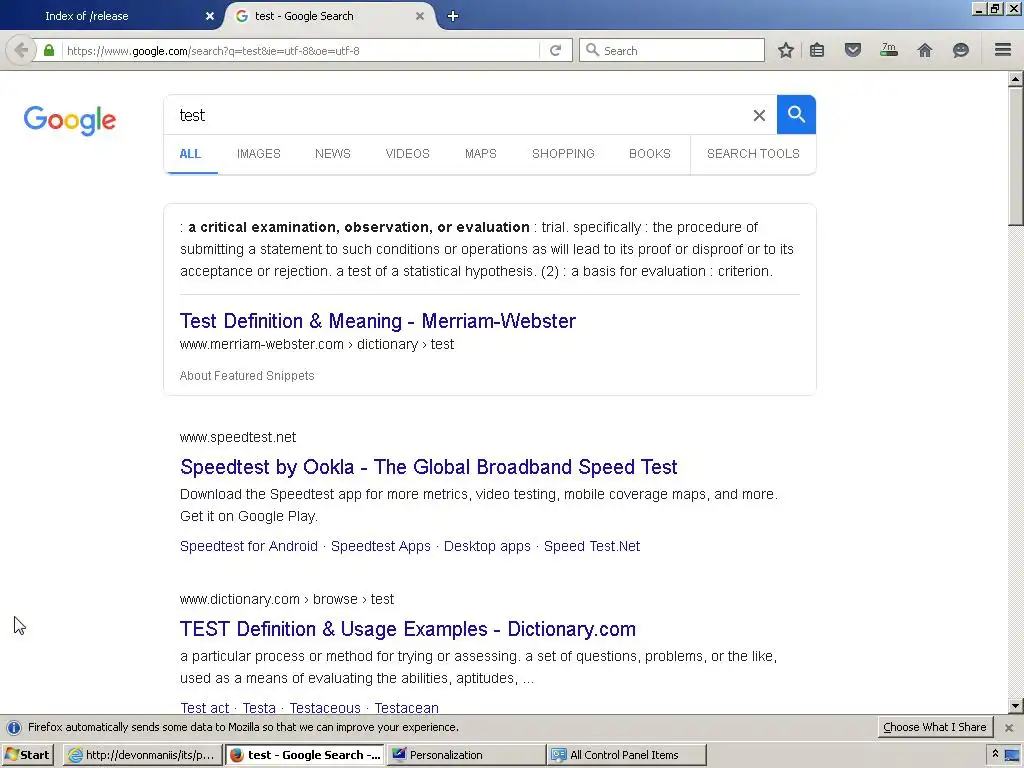Select the NEWS search tab
Image resolution: width=1024 pixels, height=768 pixels.
pos(332,153)
